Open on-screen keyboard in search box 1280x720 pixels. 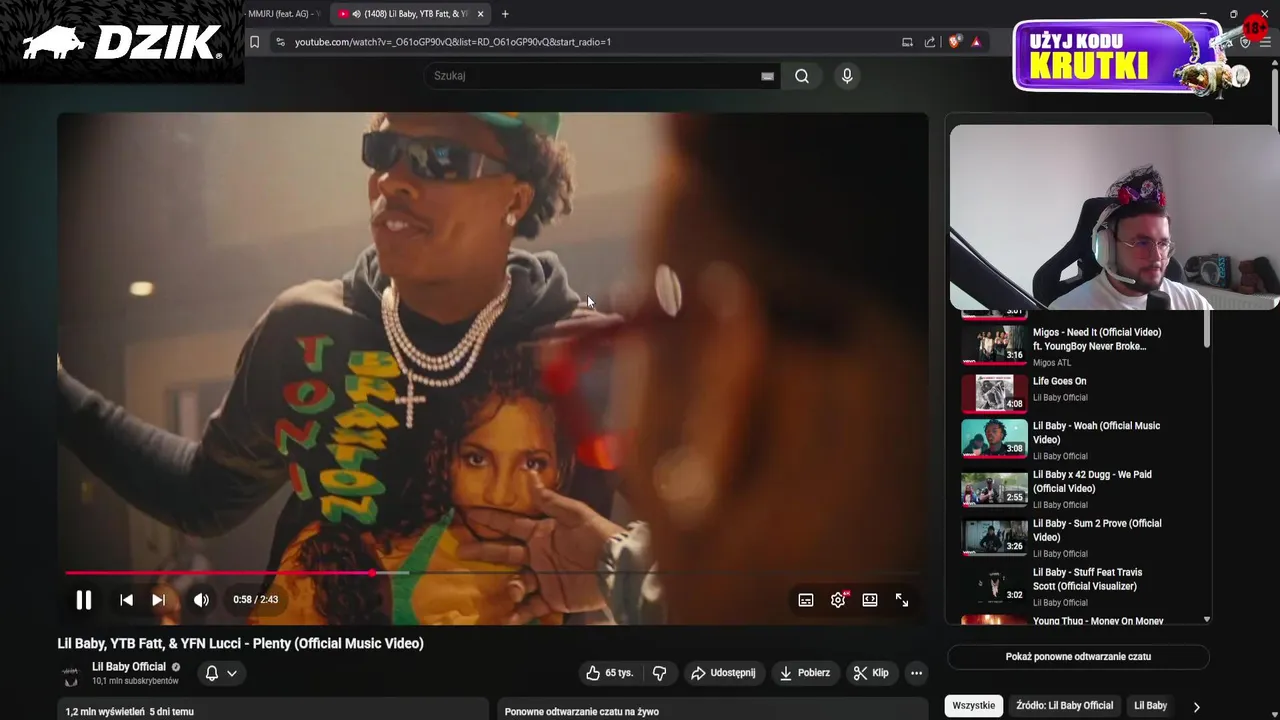click(767, 76)
